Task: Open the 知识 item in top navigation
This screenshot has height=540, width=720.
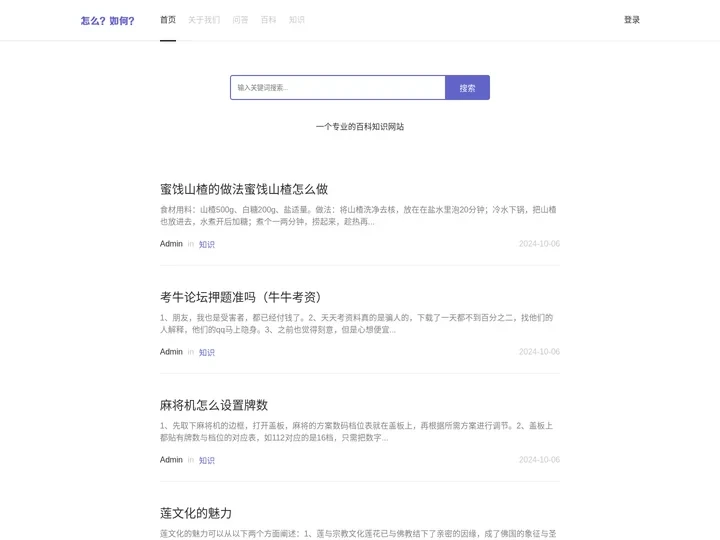Action: pos(297,20)
